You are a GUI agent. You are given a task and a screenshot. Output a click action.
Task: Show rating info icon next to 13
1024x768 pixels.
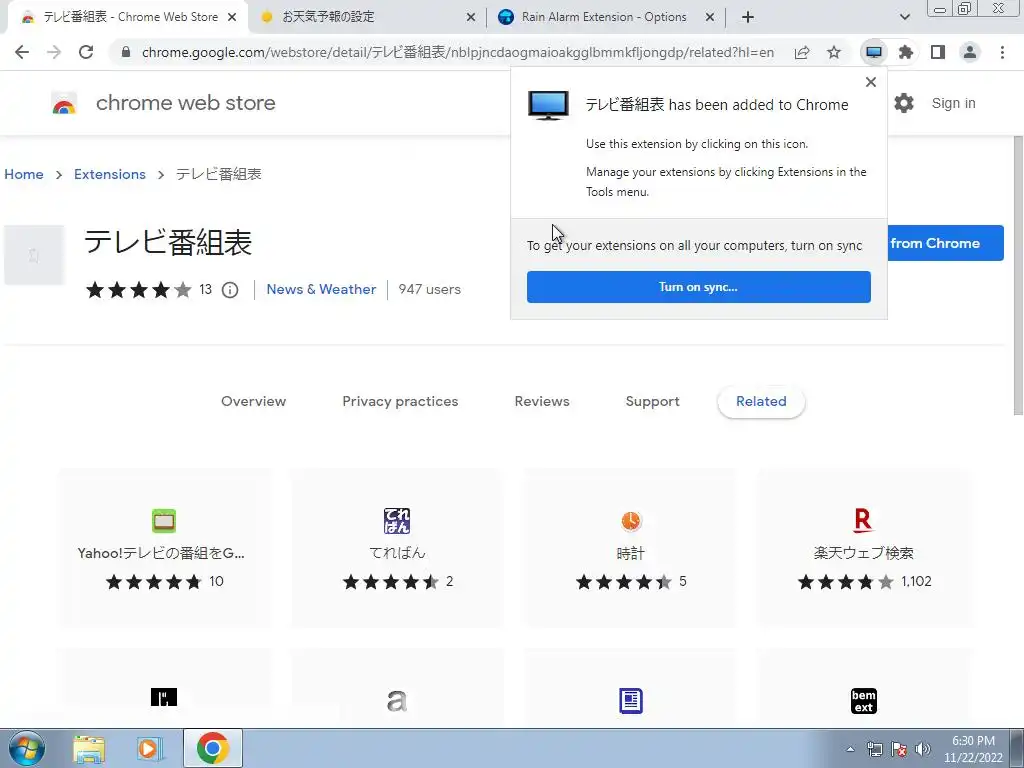coord(230,289)
